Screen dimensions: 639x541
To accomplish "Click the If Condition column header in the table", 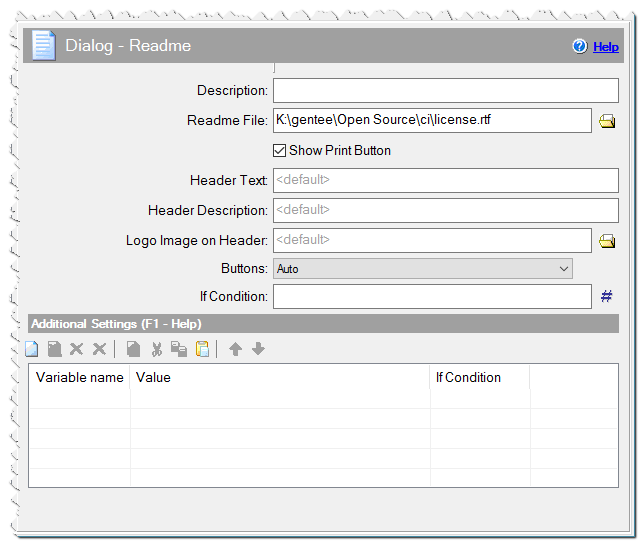I will [480, 378].
